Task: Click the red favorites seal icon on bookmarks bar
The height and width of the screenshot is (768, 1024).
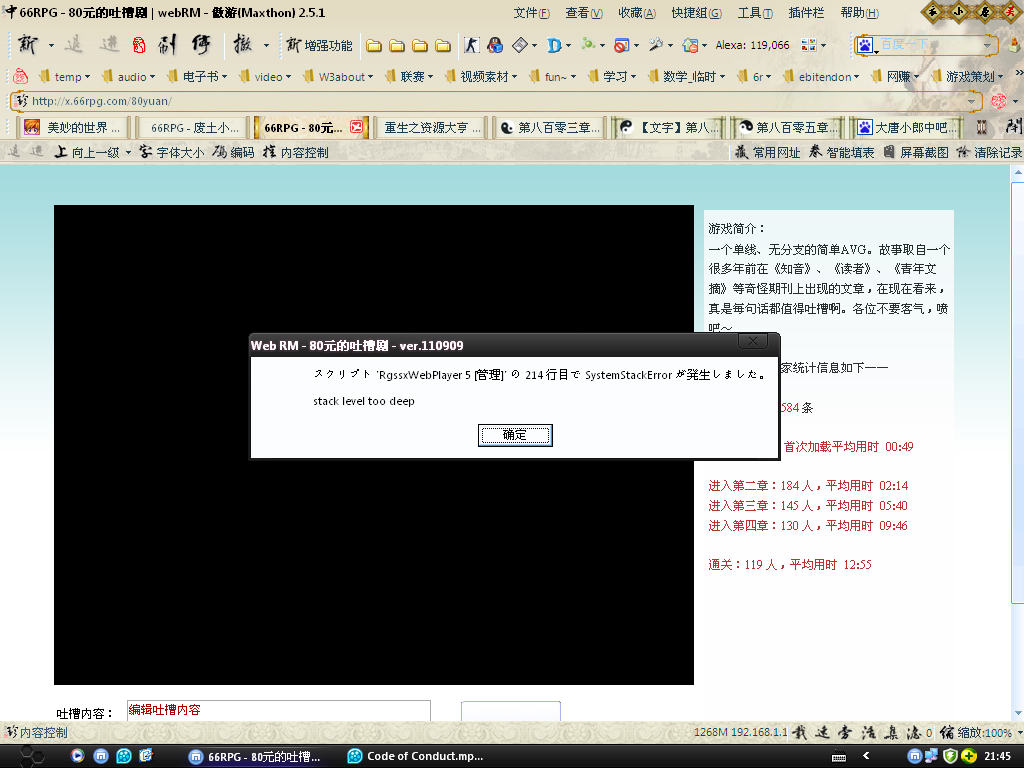Action: [x=20, y=76]
